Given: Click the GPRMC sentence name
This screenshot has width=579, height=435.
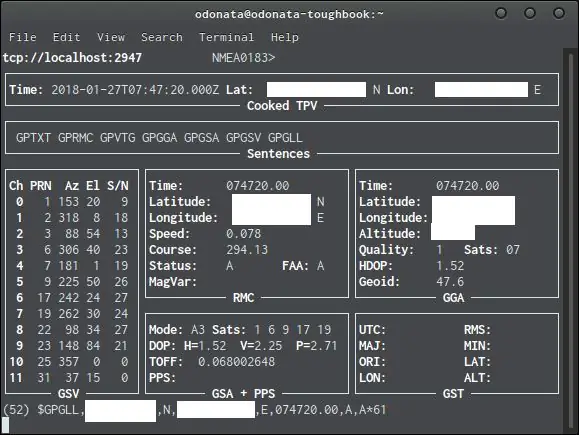Looking at the screenshot, I should pos(75,138).
